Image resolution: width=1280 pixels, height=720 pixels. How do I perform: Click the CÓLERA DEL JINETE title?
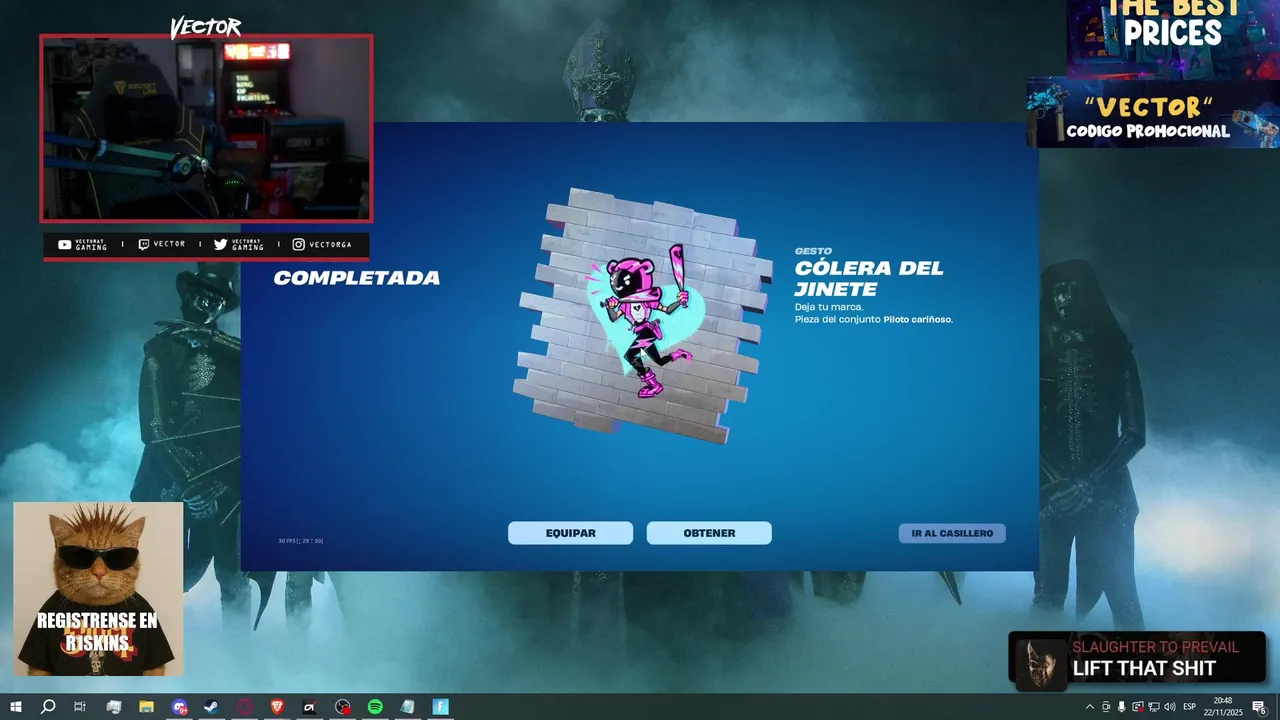tap(868, 279)
